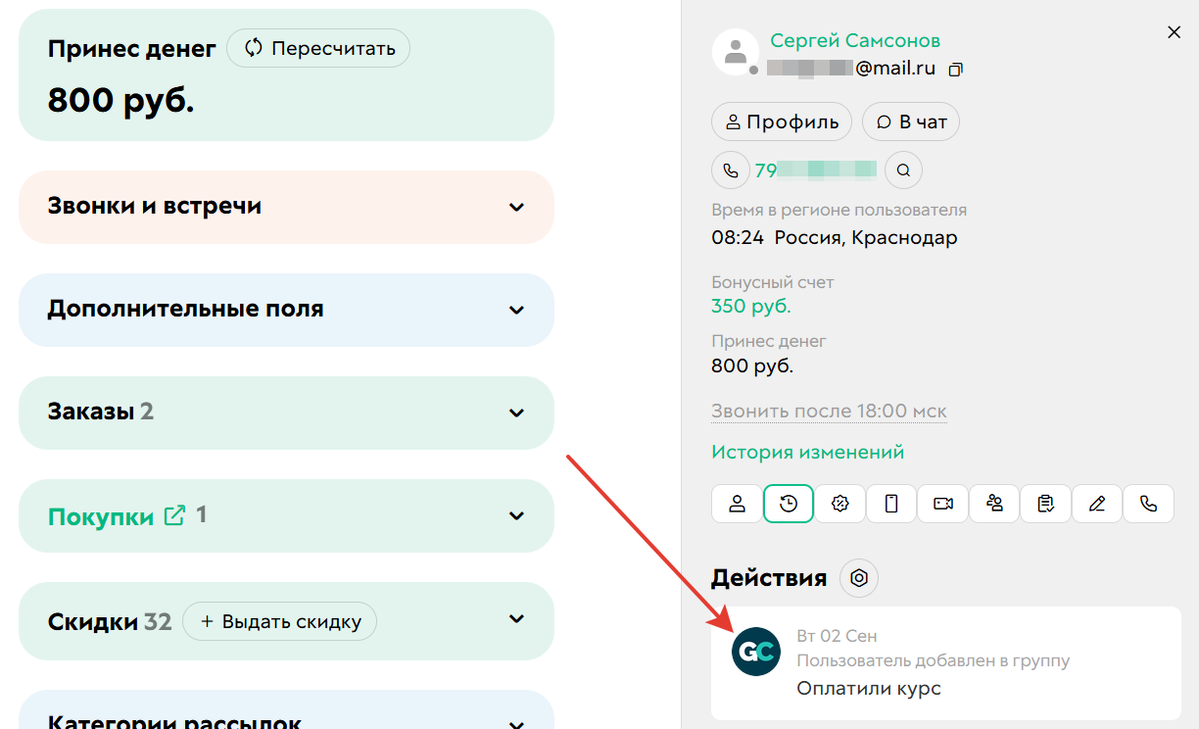The image size is (1199, 729).
Task: Open the phone call panel icon
Action: click(1148, 504)
